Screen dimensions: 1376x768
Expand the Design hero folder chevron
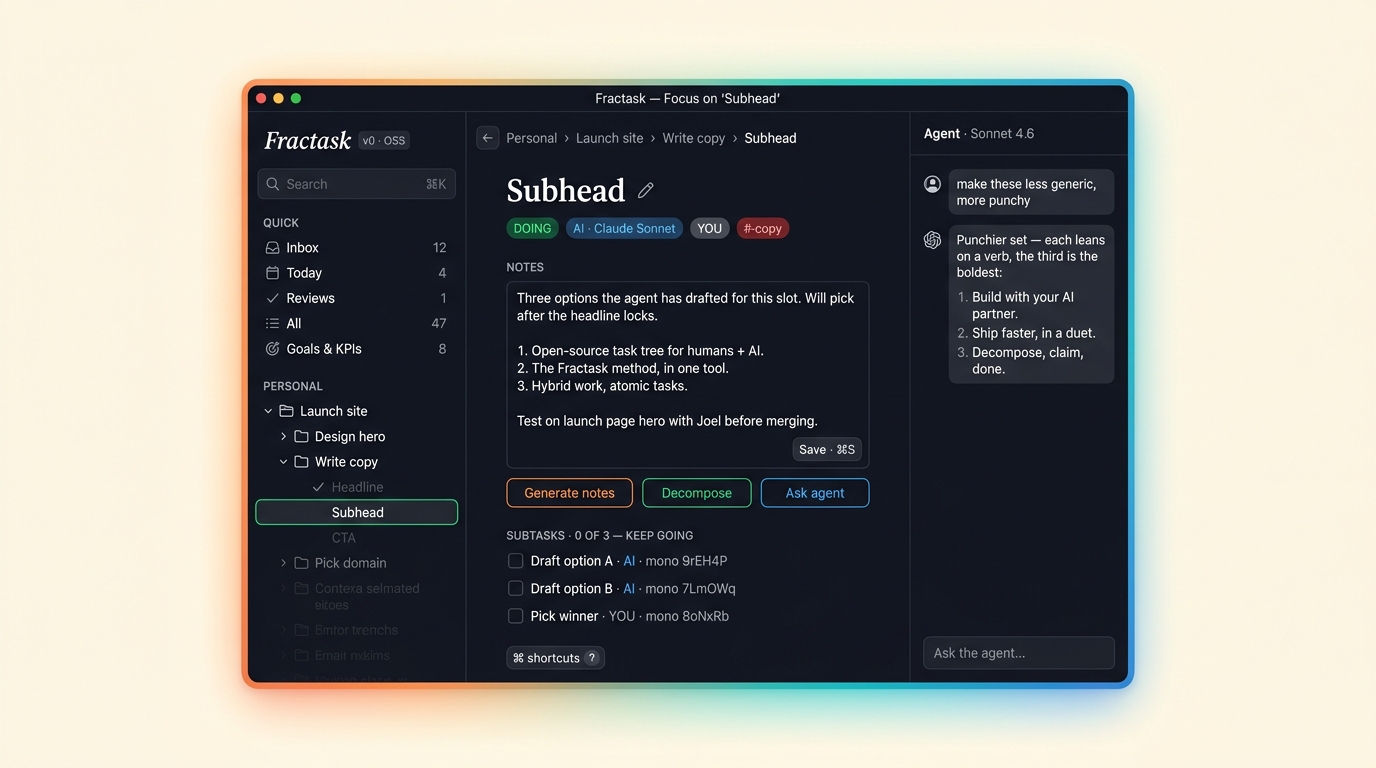pyautogui.click(x=283, y=436)
